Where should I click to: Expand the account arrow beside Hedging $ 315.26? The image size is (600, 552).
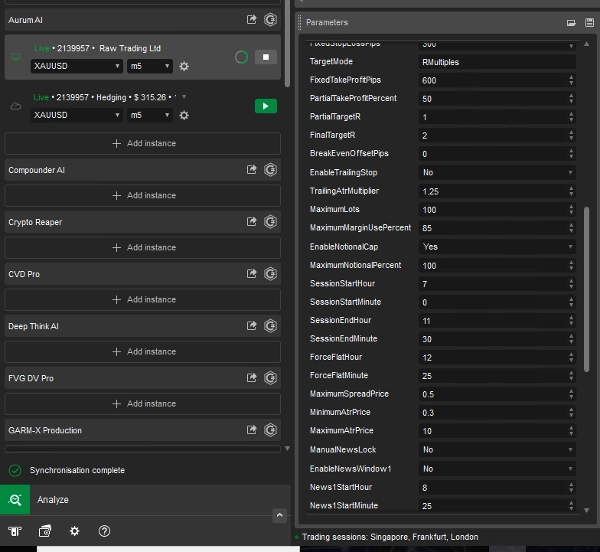coord(184,97)
